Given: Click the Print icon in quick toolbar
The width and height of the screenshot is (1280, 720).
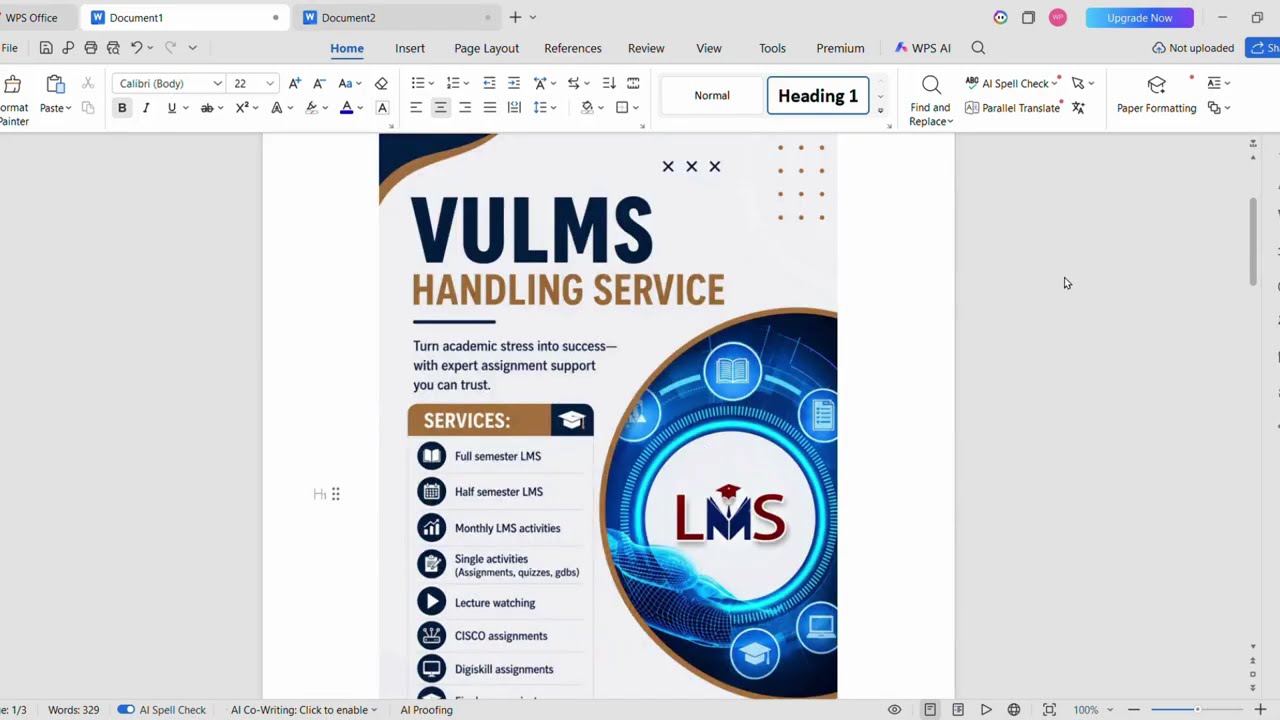Looking at the screenshot, I should [x=91, y=47].
